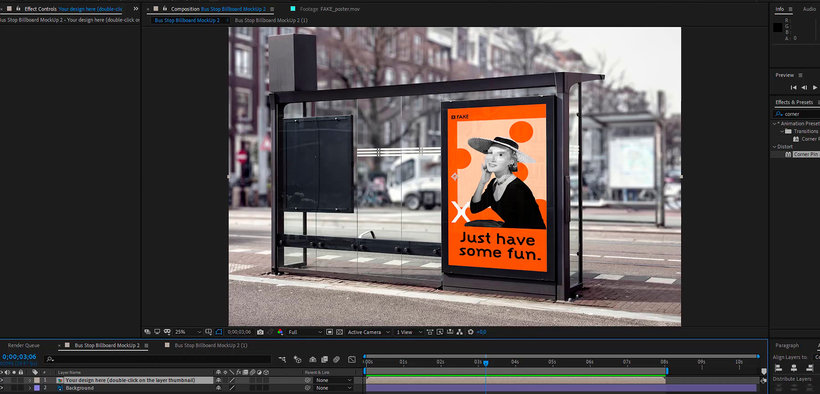
Task: Select viewer breadcrumb 'Bus Stop Billboard MockUp 2 (1)'
Action: click(x=271, y=20)
